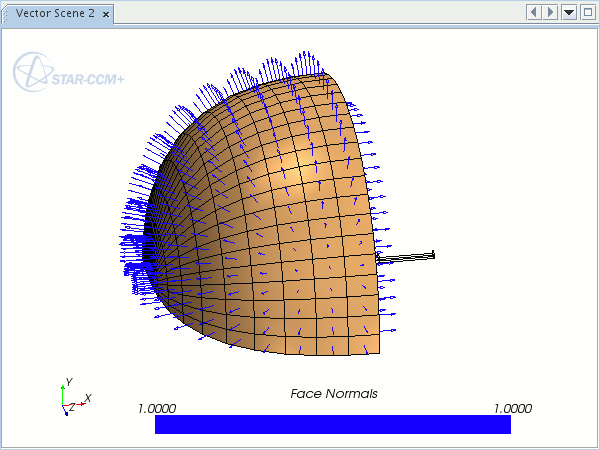
Task: Click the Face Normals legend title
Action: tap(333, 393)
